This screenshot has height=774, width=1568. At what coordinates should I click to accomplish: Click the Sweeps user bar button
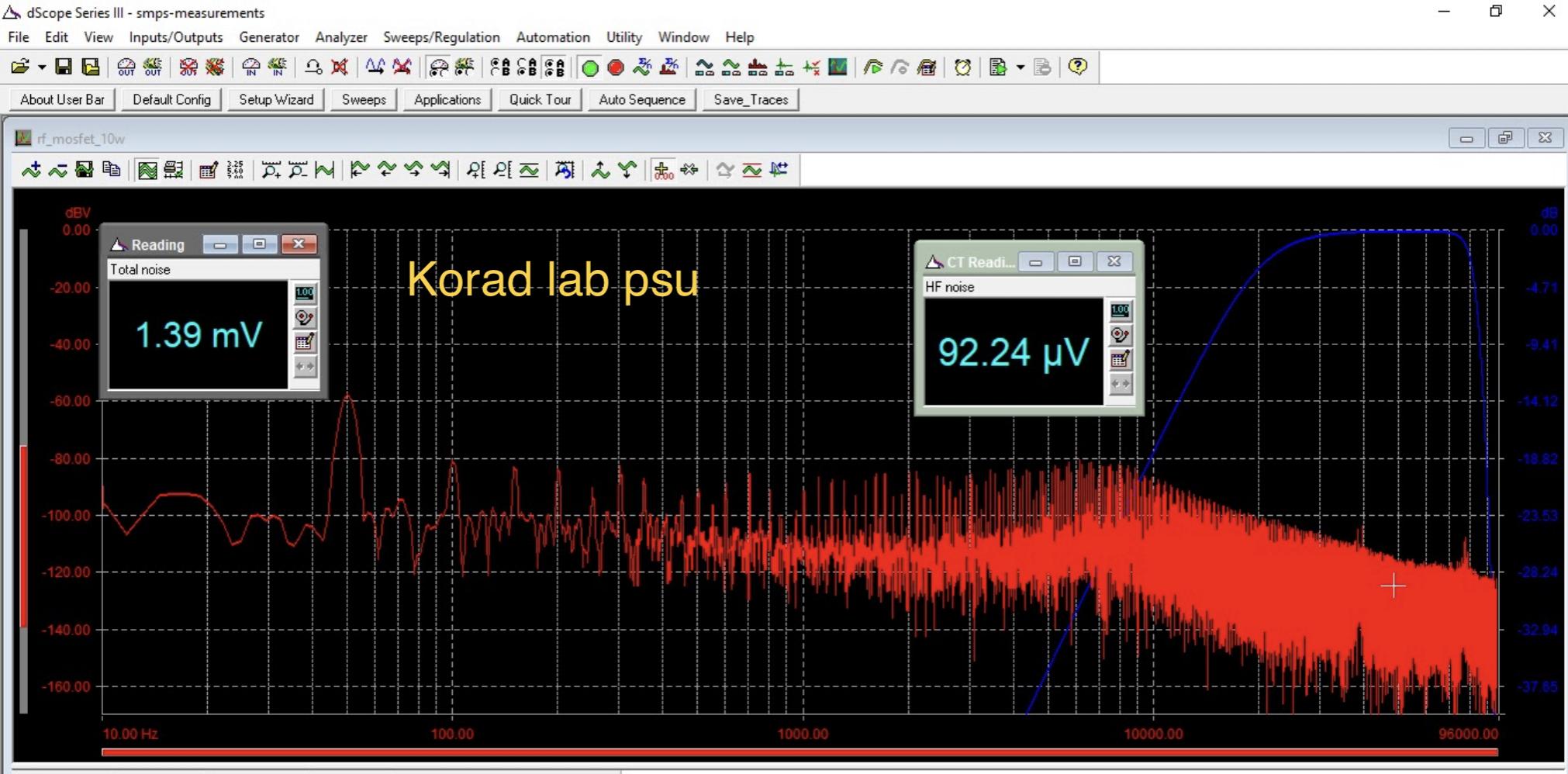364,99
